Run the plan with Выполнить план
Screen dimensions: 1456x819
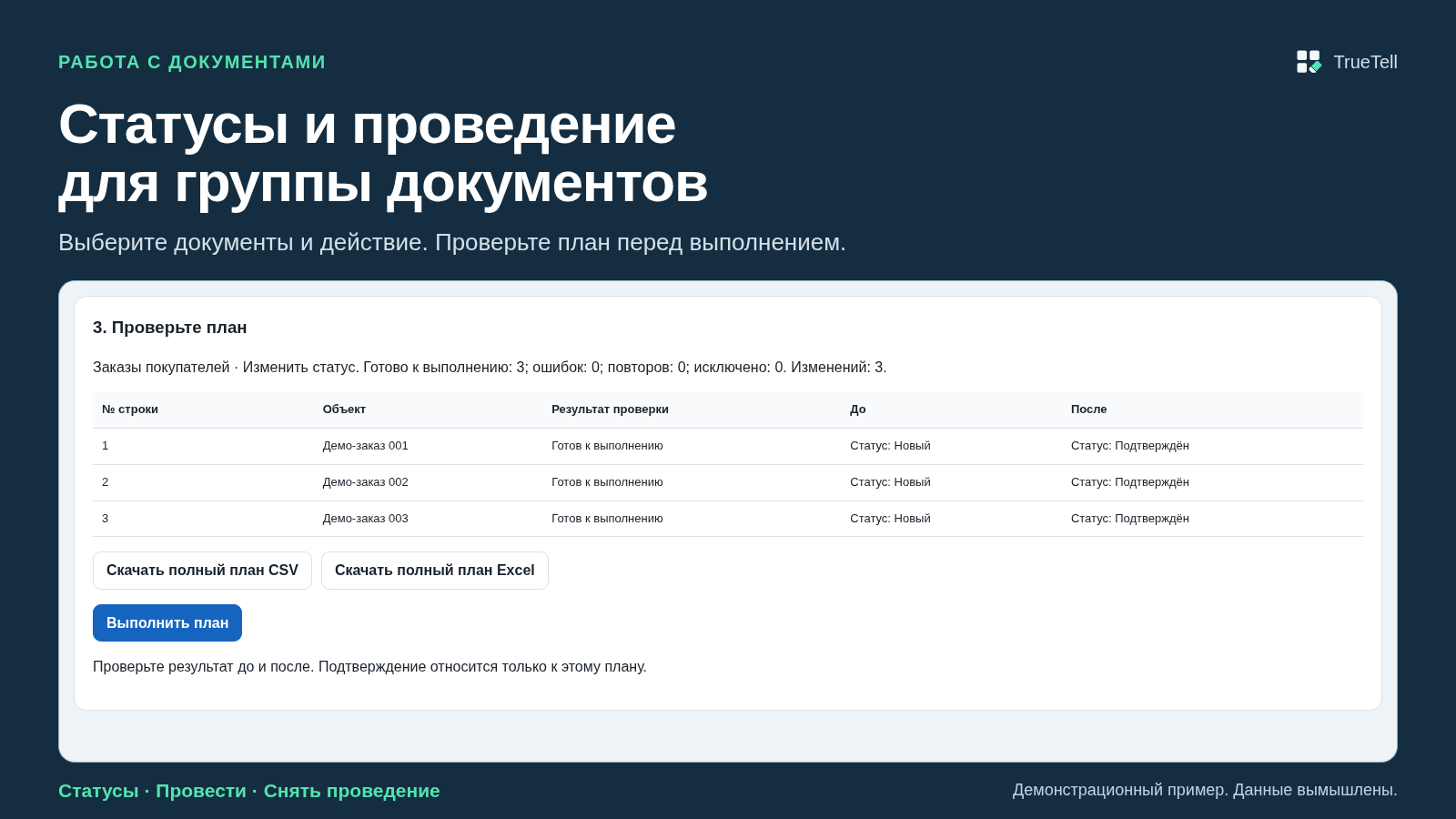(x=167, y=623)
